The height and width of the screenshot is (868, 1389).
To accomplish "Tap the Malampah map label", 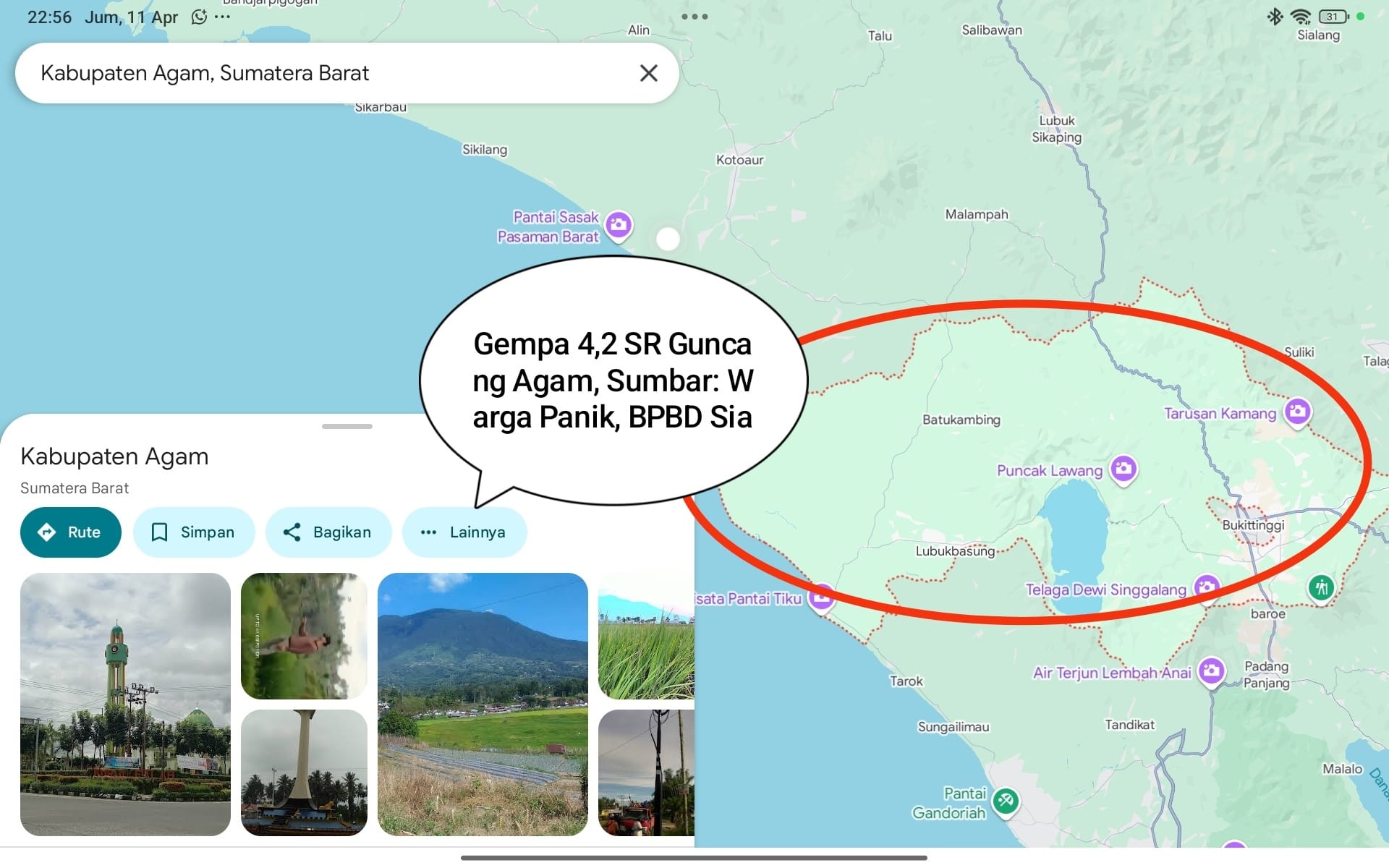I will pyautogui.click(x=977, y=215).
